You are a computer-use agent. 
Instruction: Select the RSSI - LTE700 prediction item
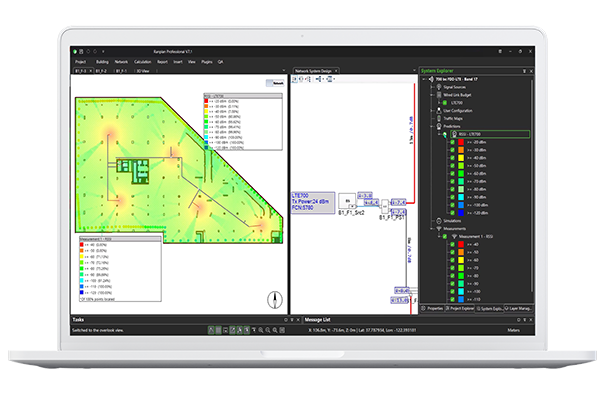click(x=490, y=134)
